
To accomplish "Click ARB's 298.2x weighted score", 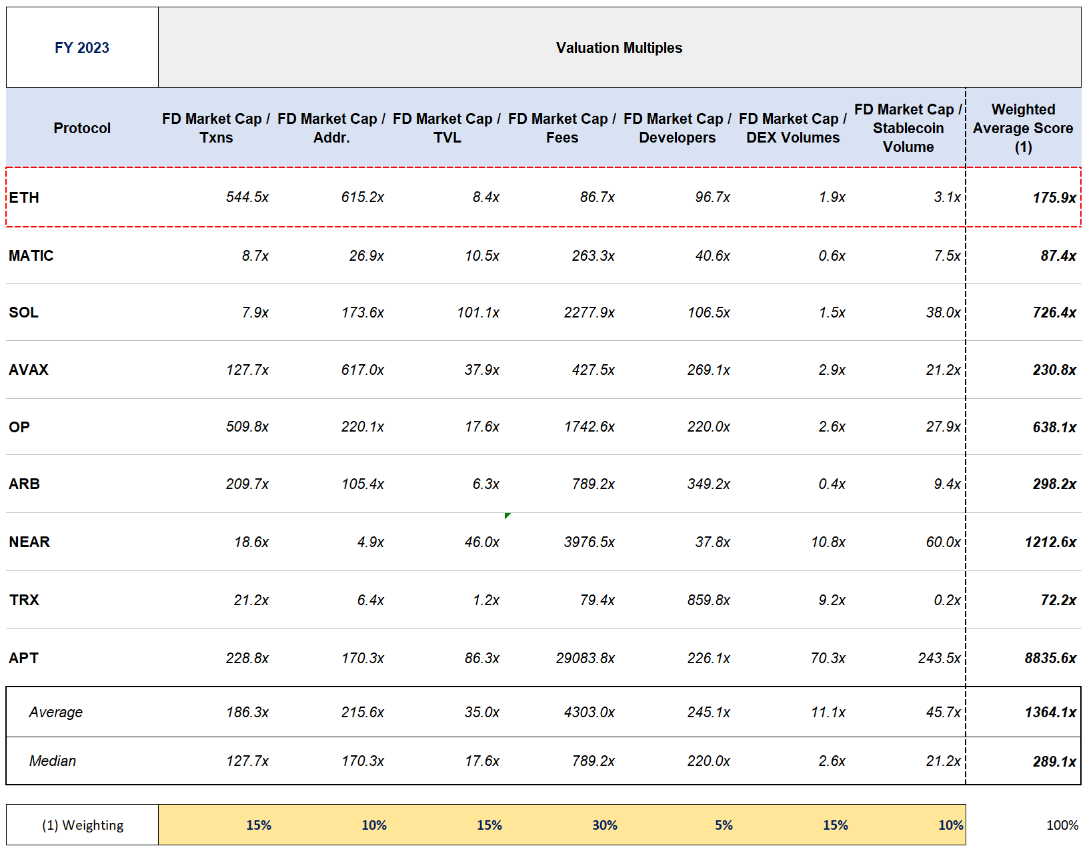I will tap(1054, 483).
